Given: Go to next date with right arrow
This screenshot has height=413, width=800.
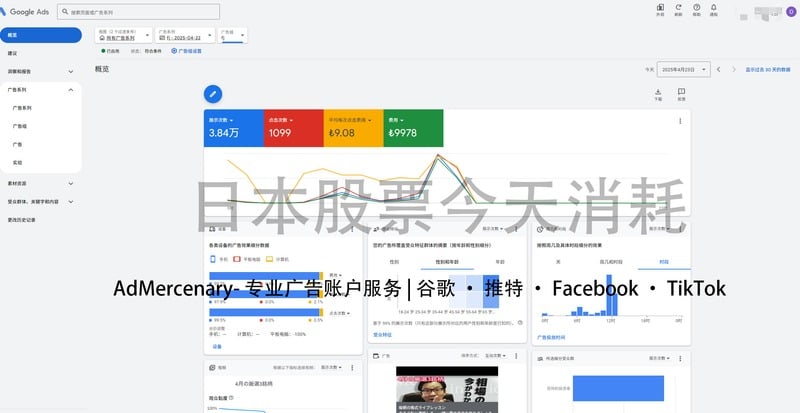Looking at the screenshot, I should [x=734, y=69].
